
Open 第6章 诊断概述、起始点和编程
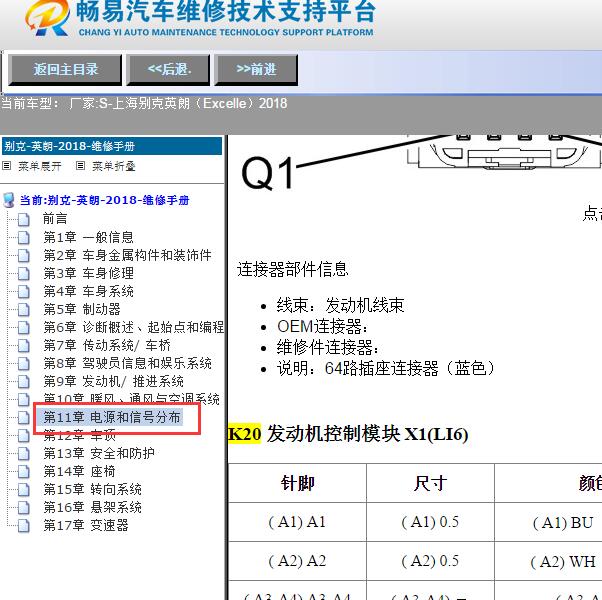pos(133,327)
